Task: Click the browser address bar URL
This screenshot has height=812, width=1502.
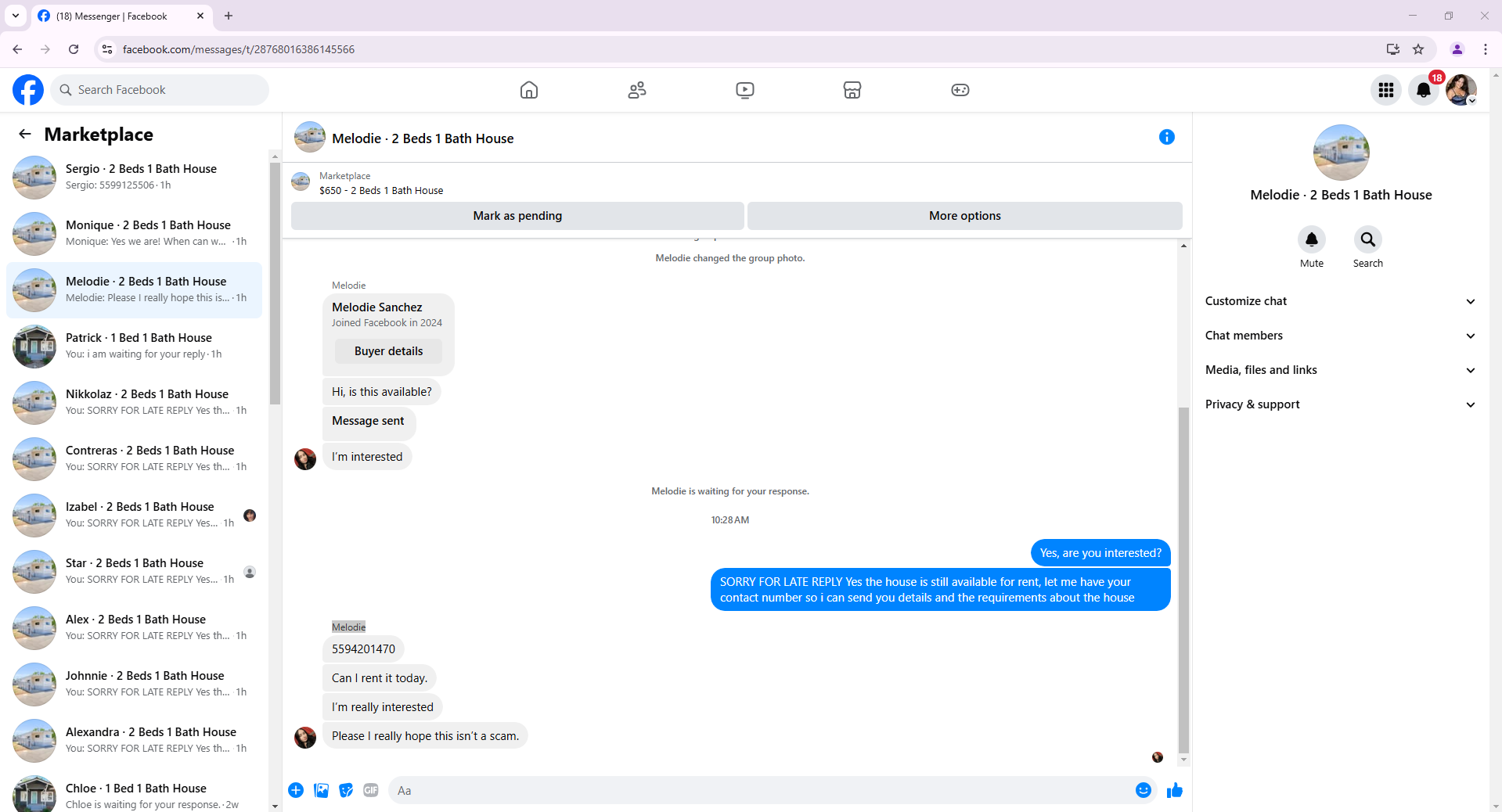Action: pos(239,49)
